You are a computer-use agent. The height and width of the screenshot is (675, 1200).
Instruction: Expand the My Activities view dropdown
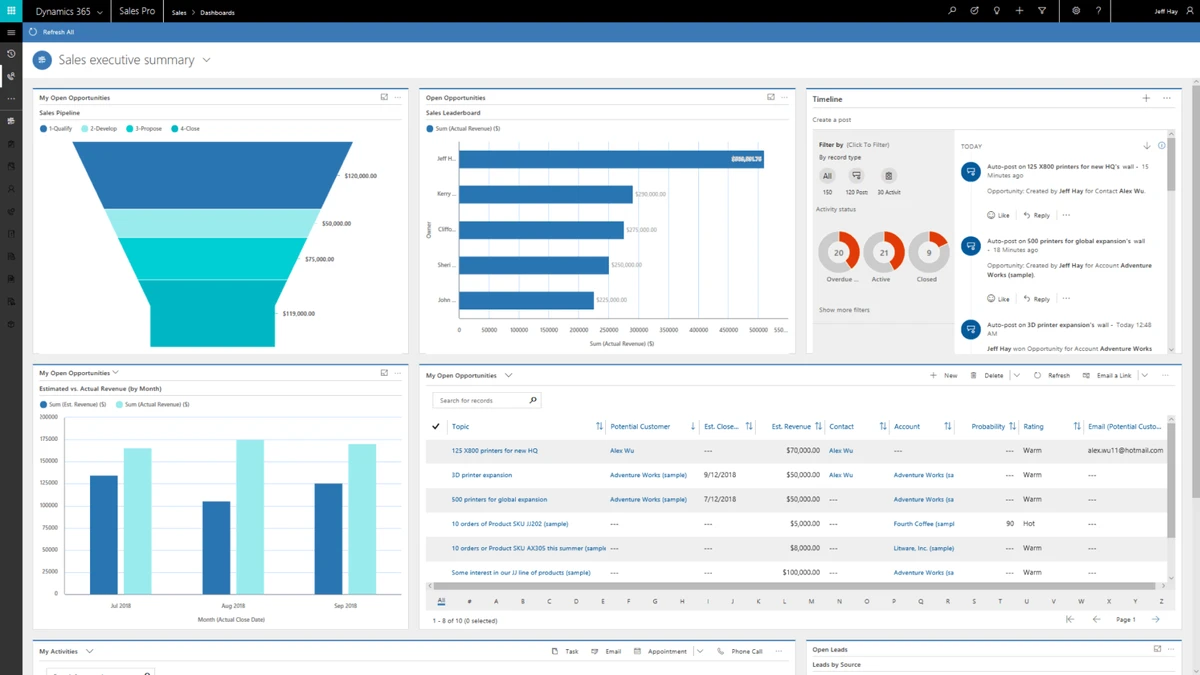pyautogui.click(x=90, y=651)
